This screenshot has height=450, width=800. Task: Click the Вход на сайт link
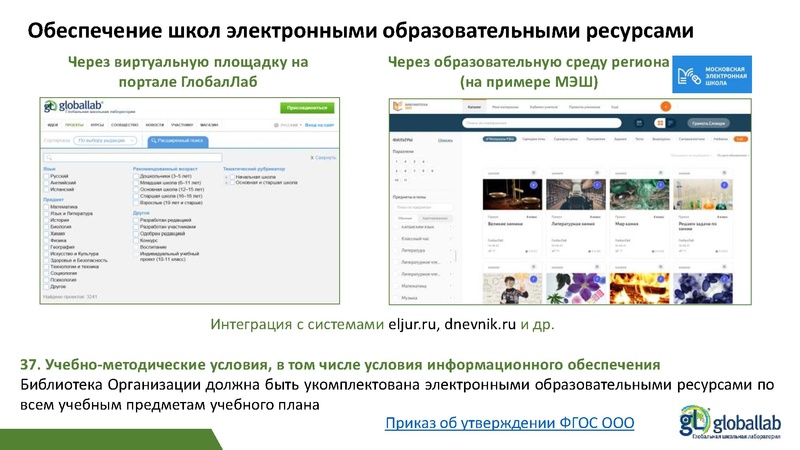(x=319, y=125)
